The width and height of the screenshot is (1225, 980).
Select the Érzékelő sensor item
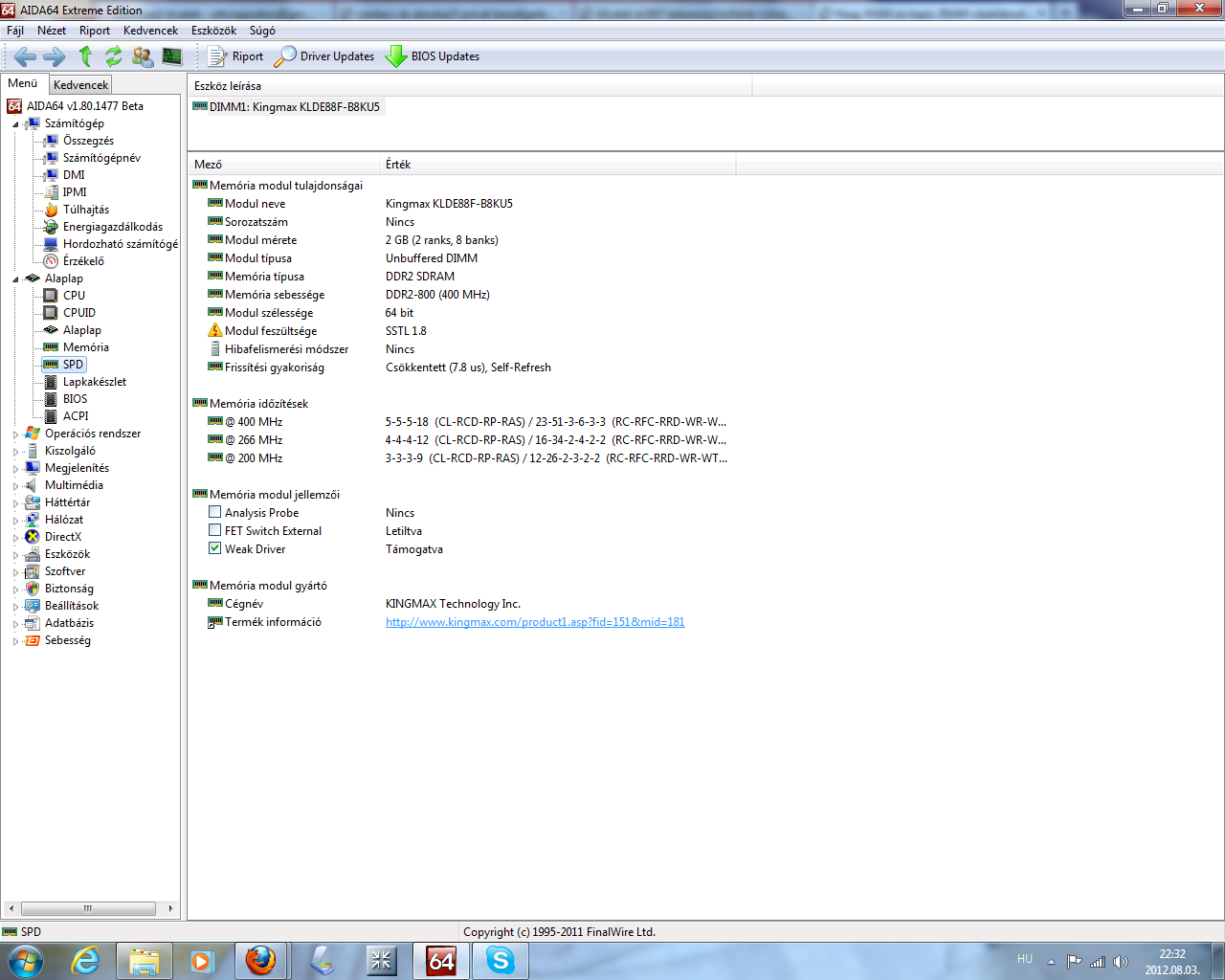click(x=83, y=261)
